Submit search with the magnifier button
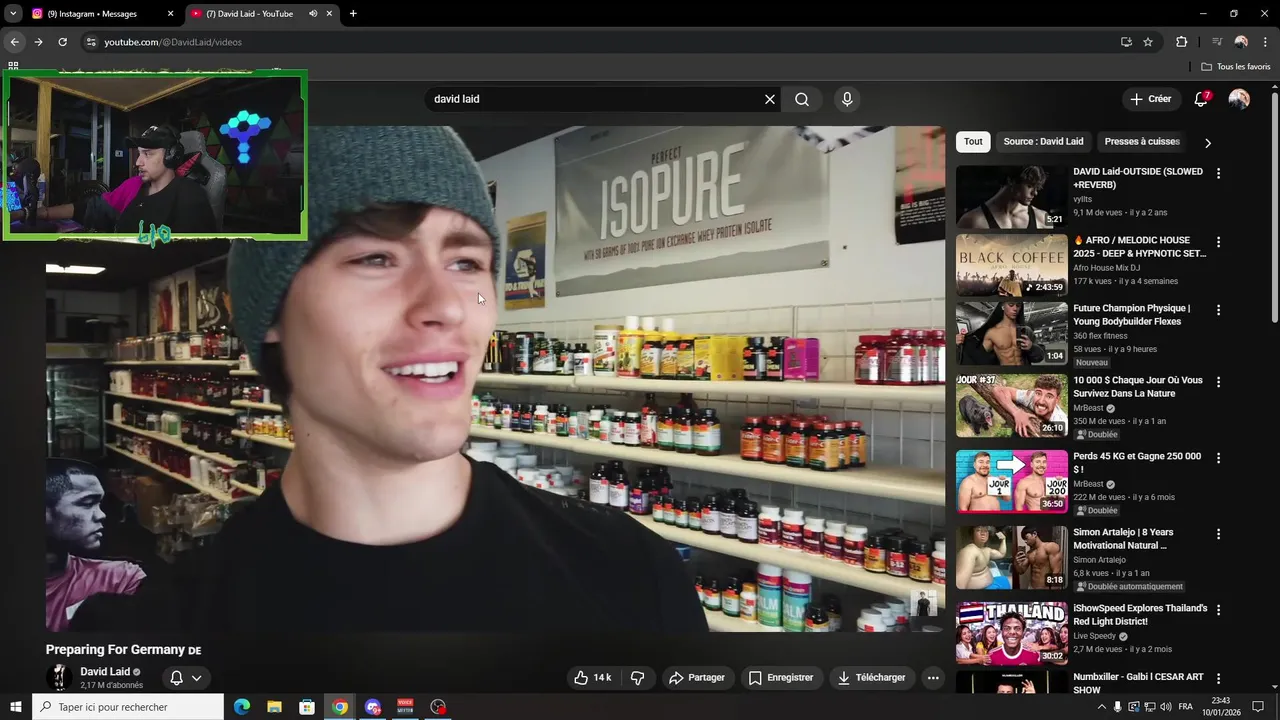 click(x=802, y=99)
